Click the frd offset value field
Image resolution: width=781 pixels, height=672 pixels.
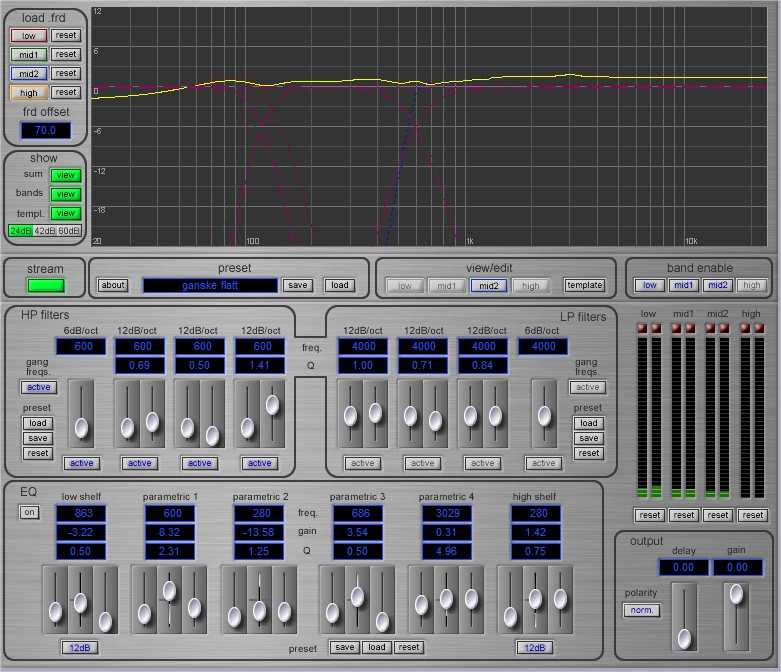45,130
